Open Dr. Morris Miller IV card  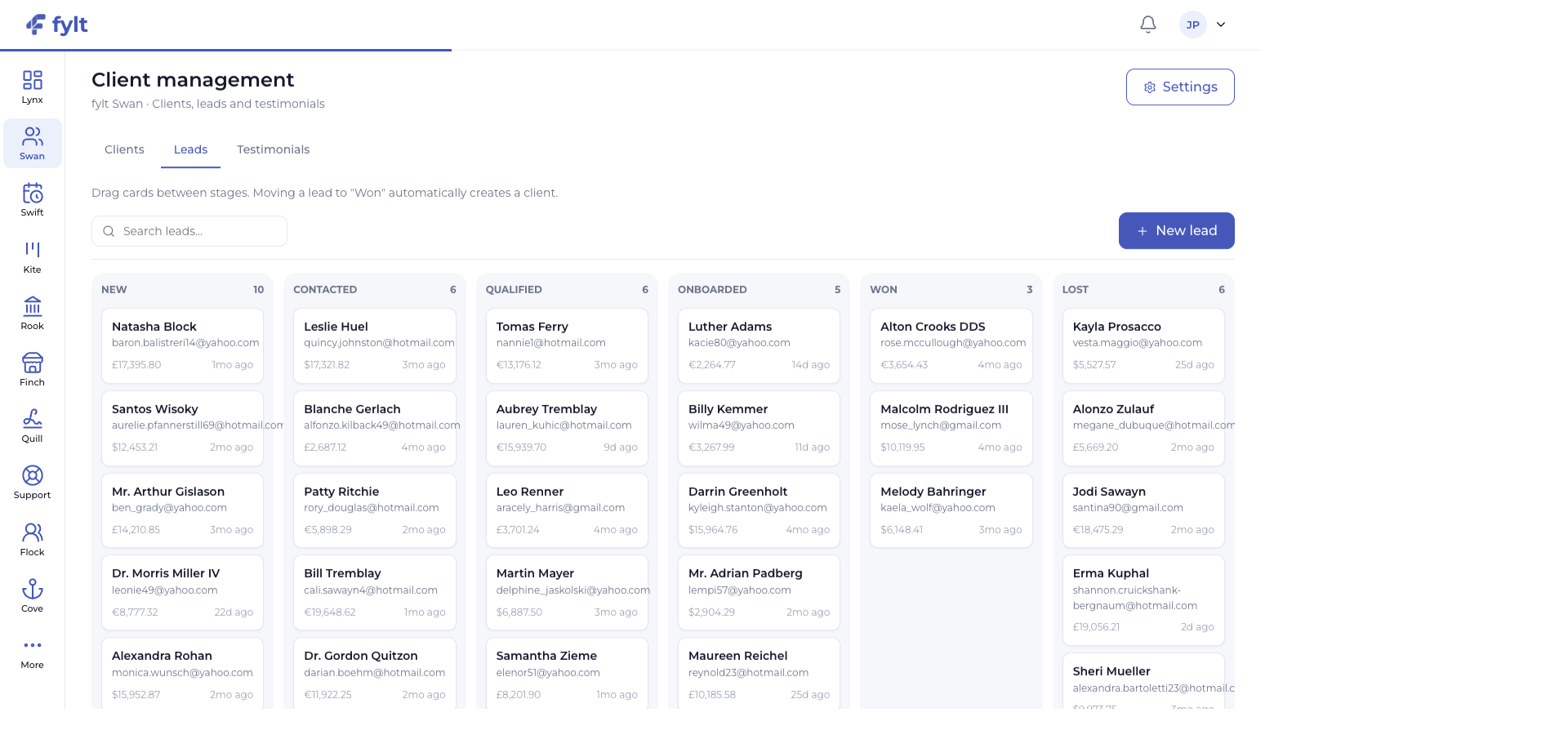coord(182,592)
